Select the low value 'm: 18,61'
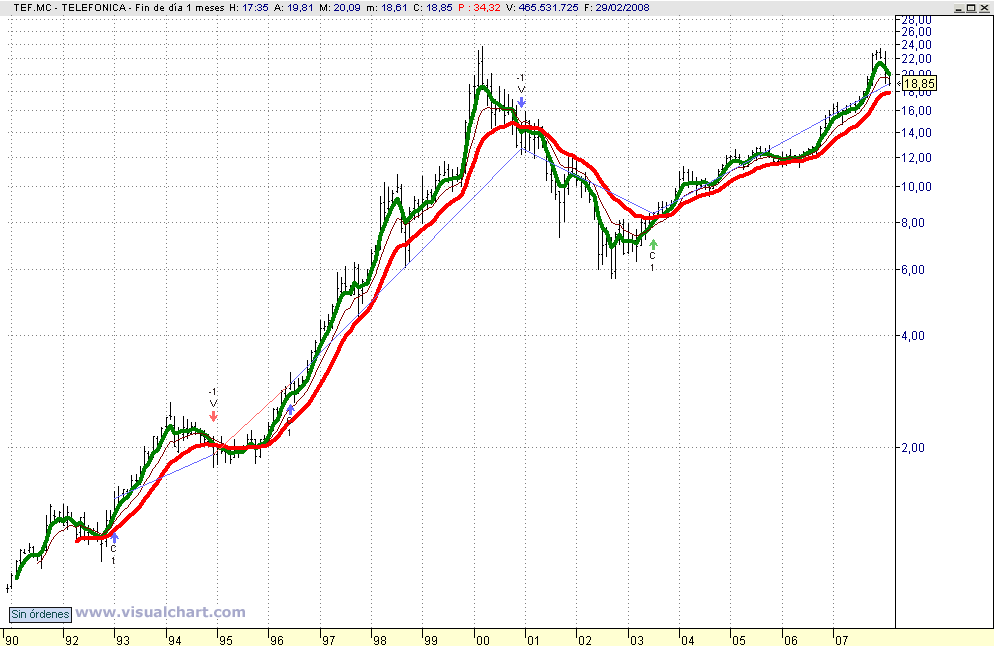Viewport: 994px width, 646px height. (387, 8)
